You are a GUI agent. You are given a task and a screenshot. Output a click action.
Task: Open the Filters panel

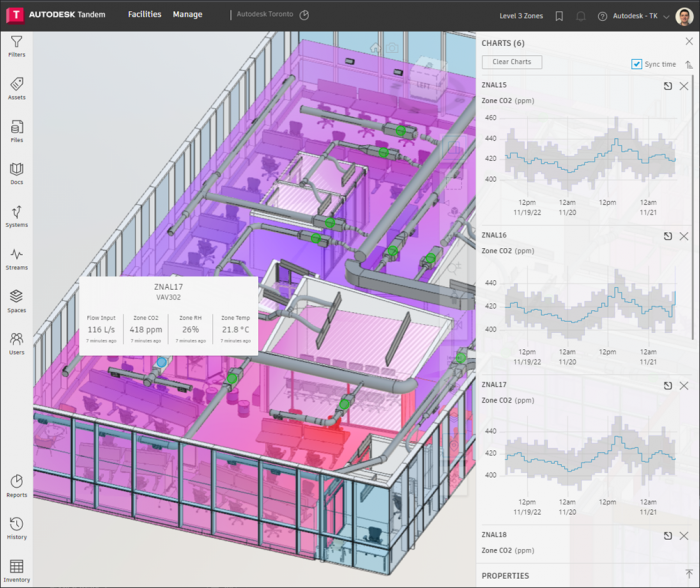(17, 46)
